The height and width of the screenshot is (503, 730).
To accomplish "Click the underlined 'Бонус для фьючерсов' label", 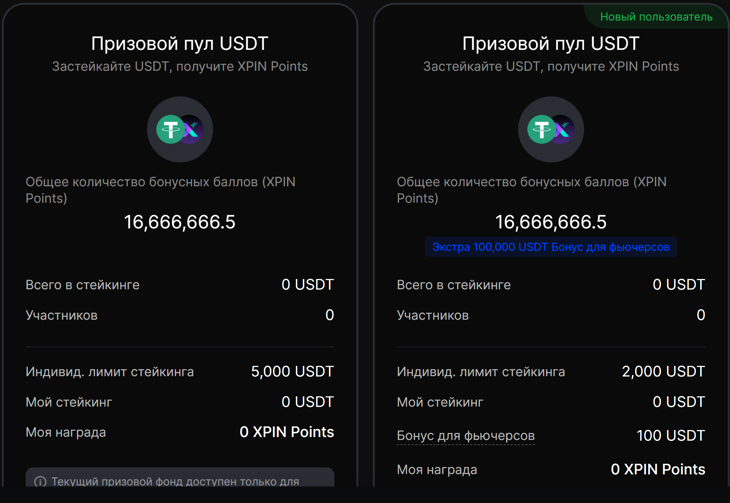I will (x=466, y=436).
